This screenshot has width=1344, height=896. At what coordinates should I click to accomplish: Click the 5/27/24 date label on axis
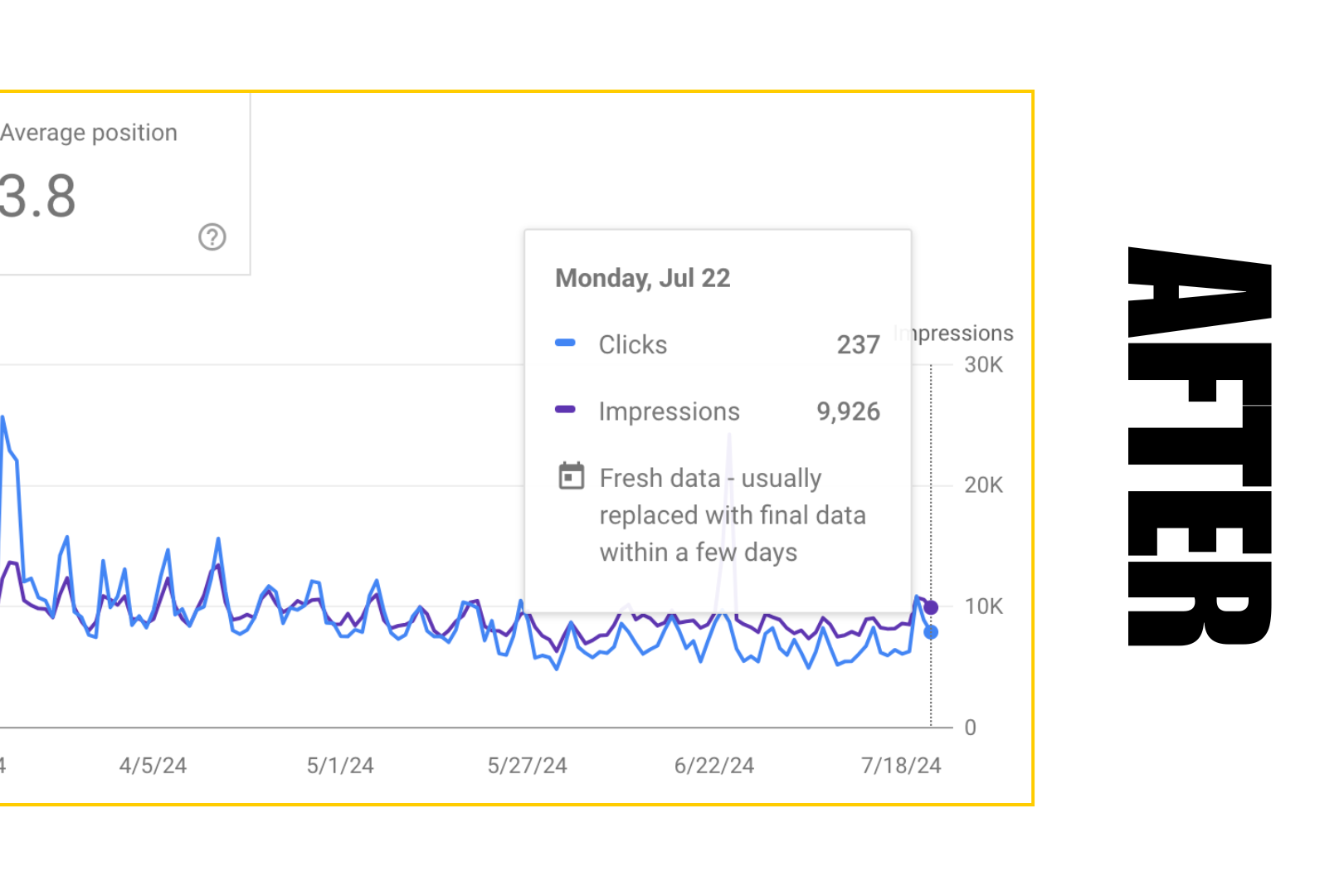pos(528,765)
